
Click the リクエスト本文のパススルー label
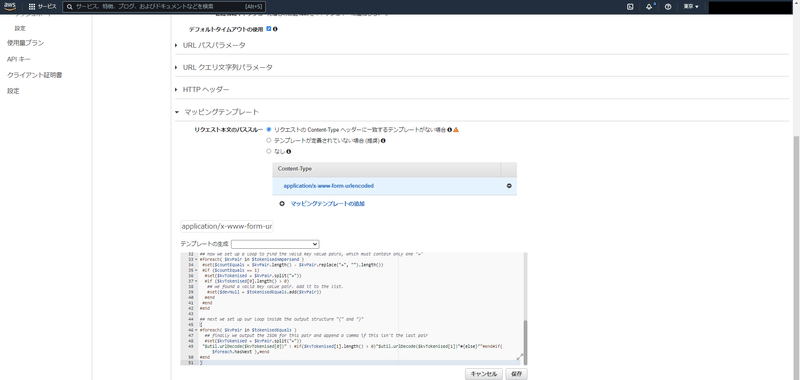click(x=229, y=130)
